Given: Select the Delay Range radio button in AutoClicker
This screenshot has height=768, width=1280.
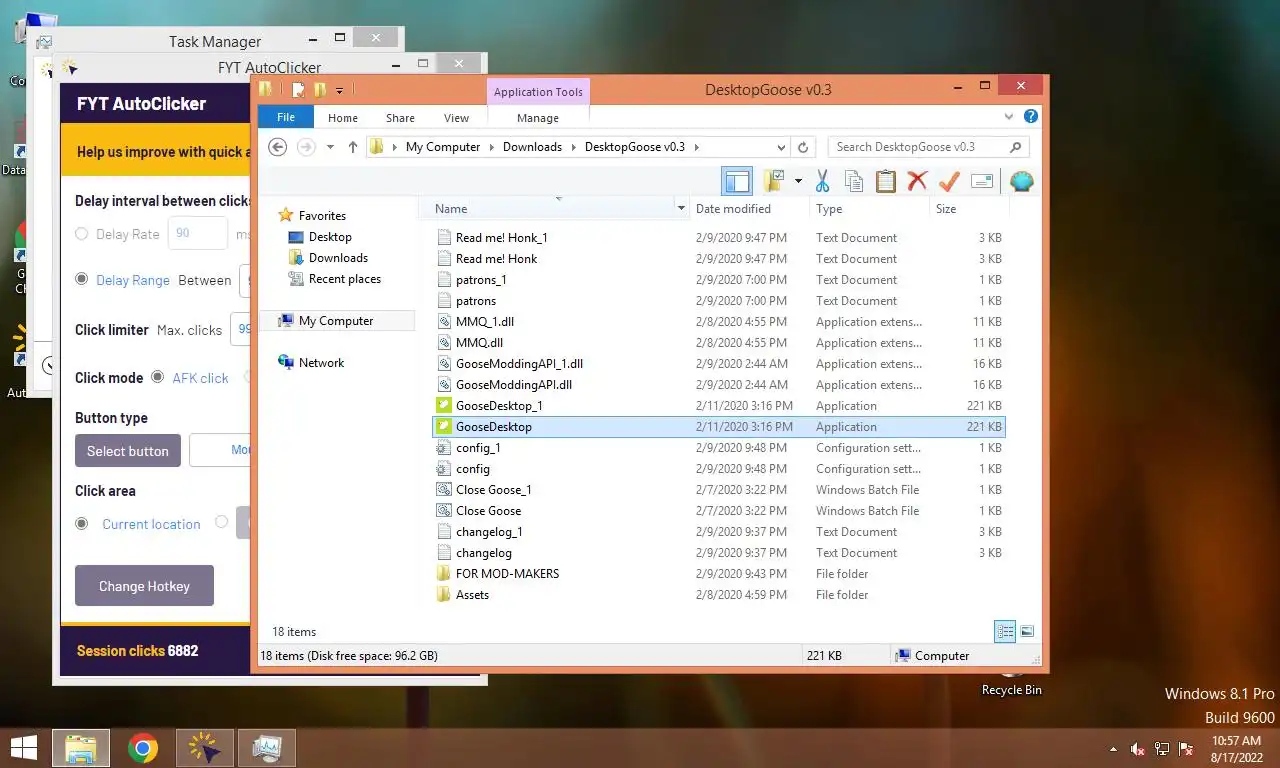Looking at the screenshot, I should pyautogui.click(x=82, y=279).
